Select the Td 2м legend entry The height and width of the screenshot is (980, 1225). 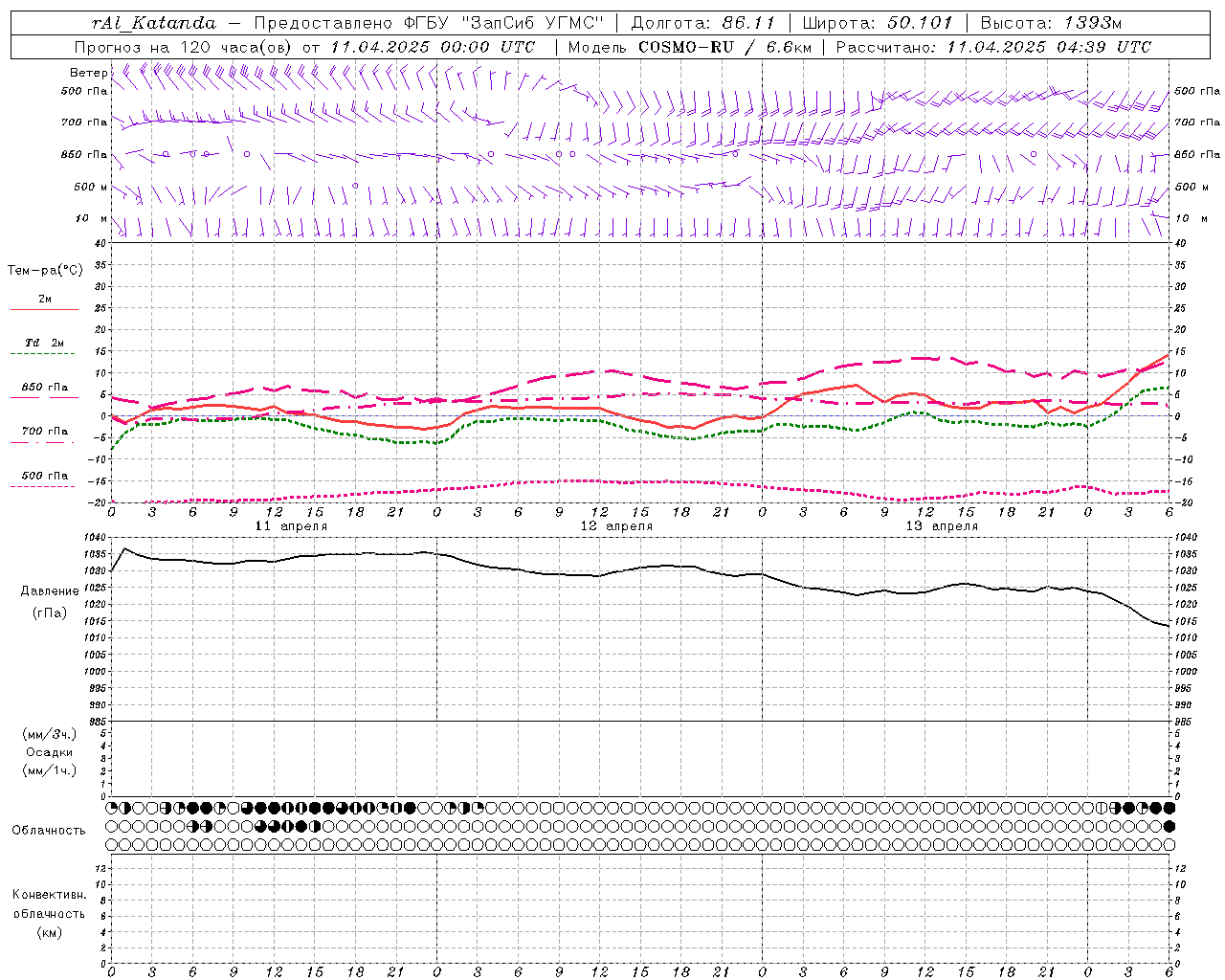(45, 343)
